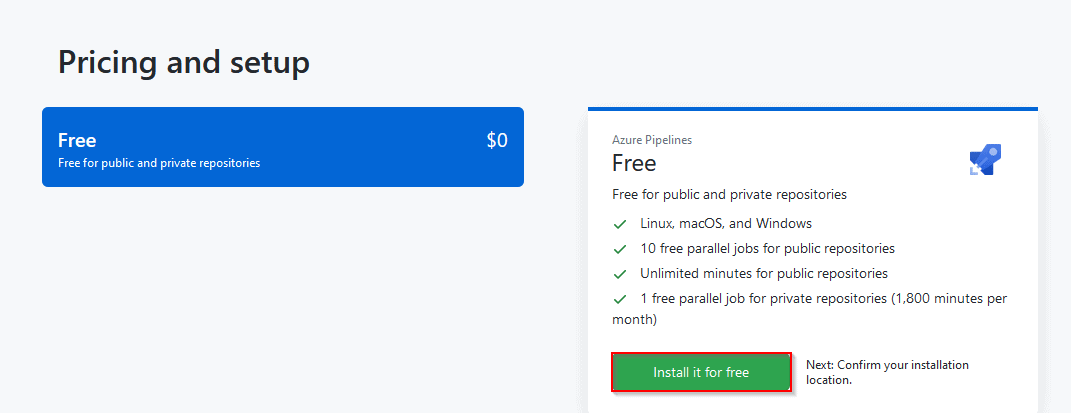Click the checkmark beside 1 free parallel job
The height and width of the screenshot is (413, 1071).
pos(620,299)
